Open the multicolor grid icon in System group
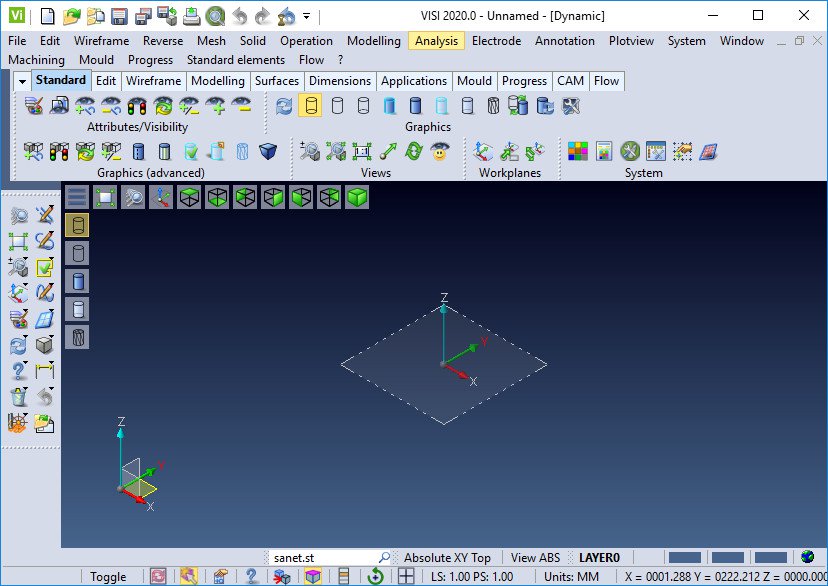The height and width of the screenshot is (586, 828). click(578, 152)
